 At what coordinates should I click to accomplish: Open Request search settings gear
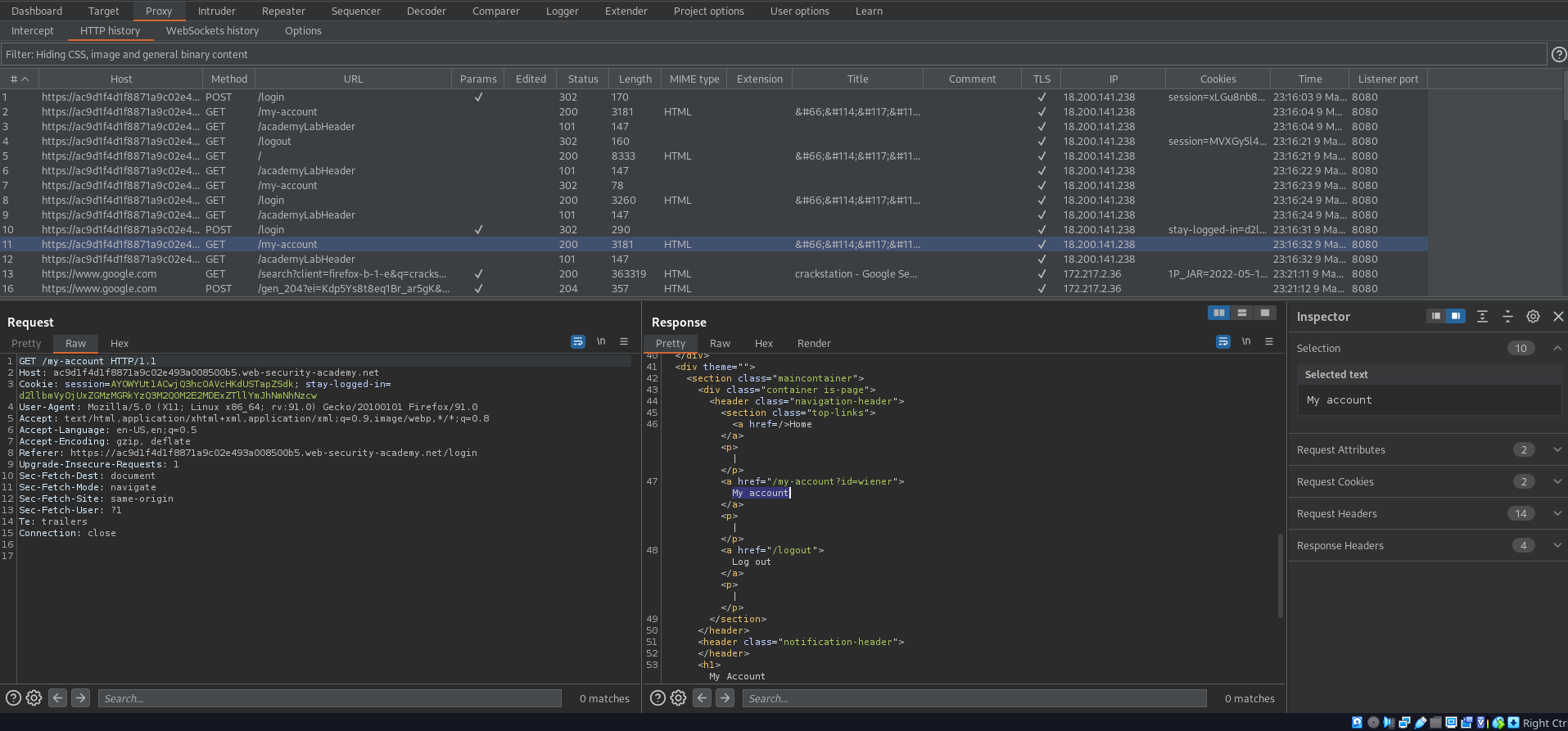click(34, 698)
